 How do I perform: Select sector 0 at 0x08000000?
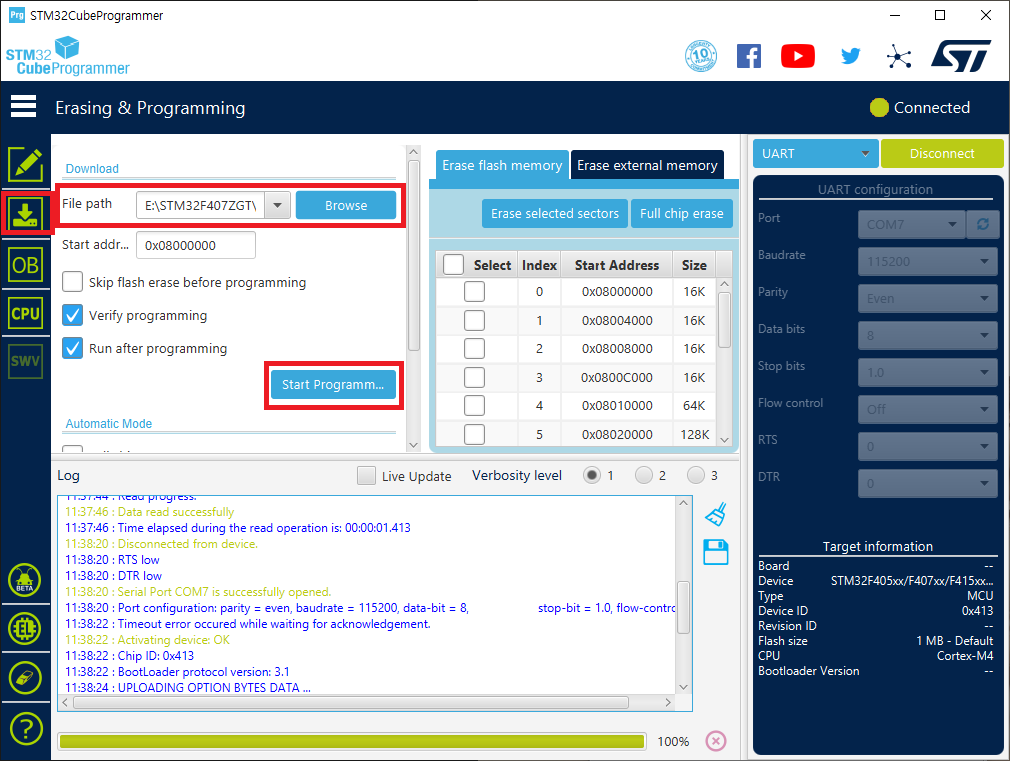click(x=474, y=291)
